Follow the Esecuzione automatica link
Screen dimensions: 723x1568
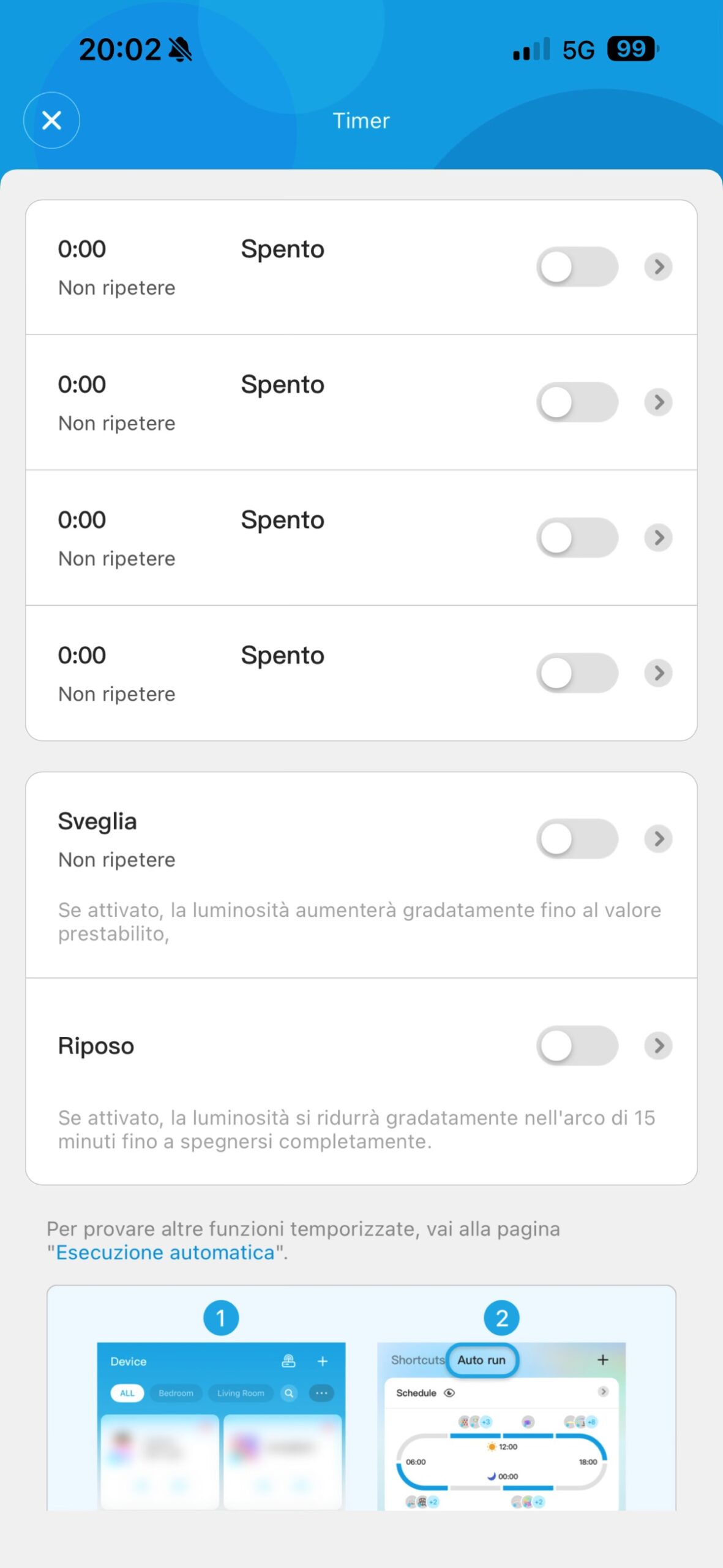[165, 1253]
